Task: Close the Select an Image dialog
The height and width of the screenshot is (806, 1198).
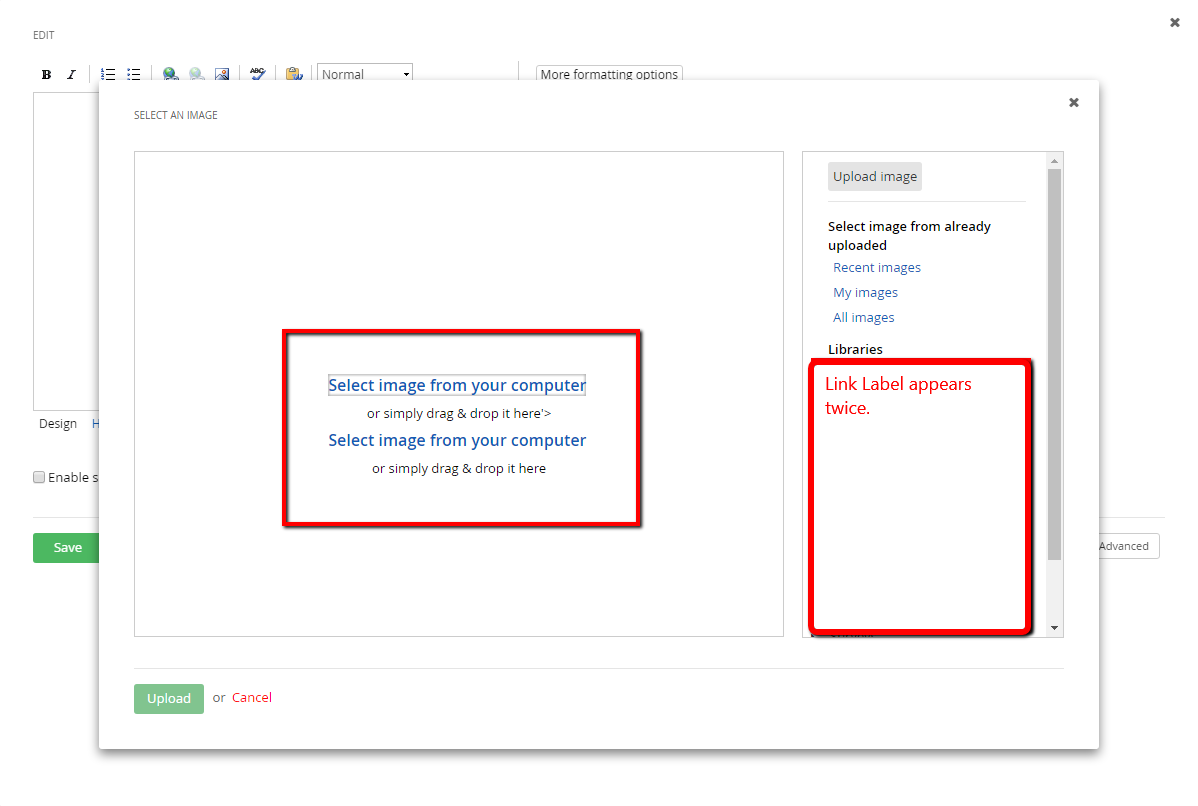Action: (x=1073, y=102)
